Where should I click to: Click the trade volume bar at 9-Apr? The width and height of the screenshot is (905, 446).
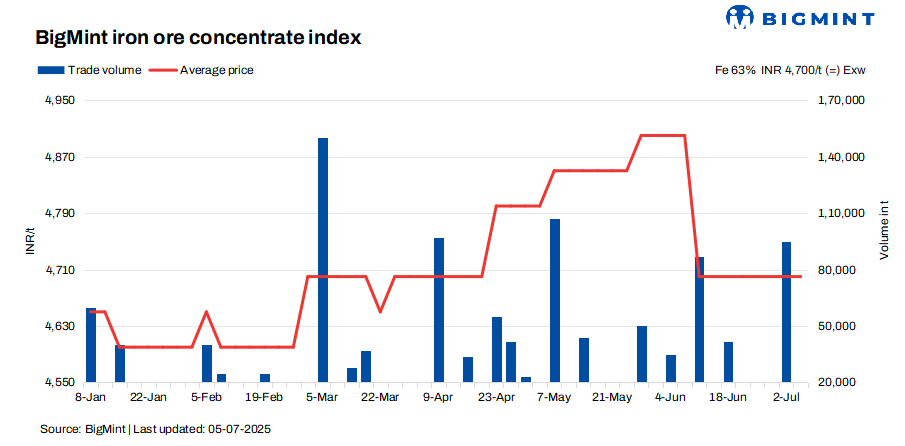(439, 310)
